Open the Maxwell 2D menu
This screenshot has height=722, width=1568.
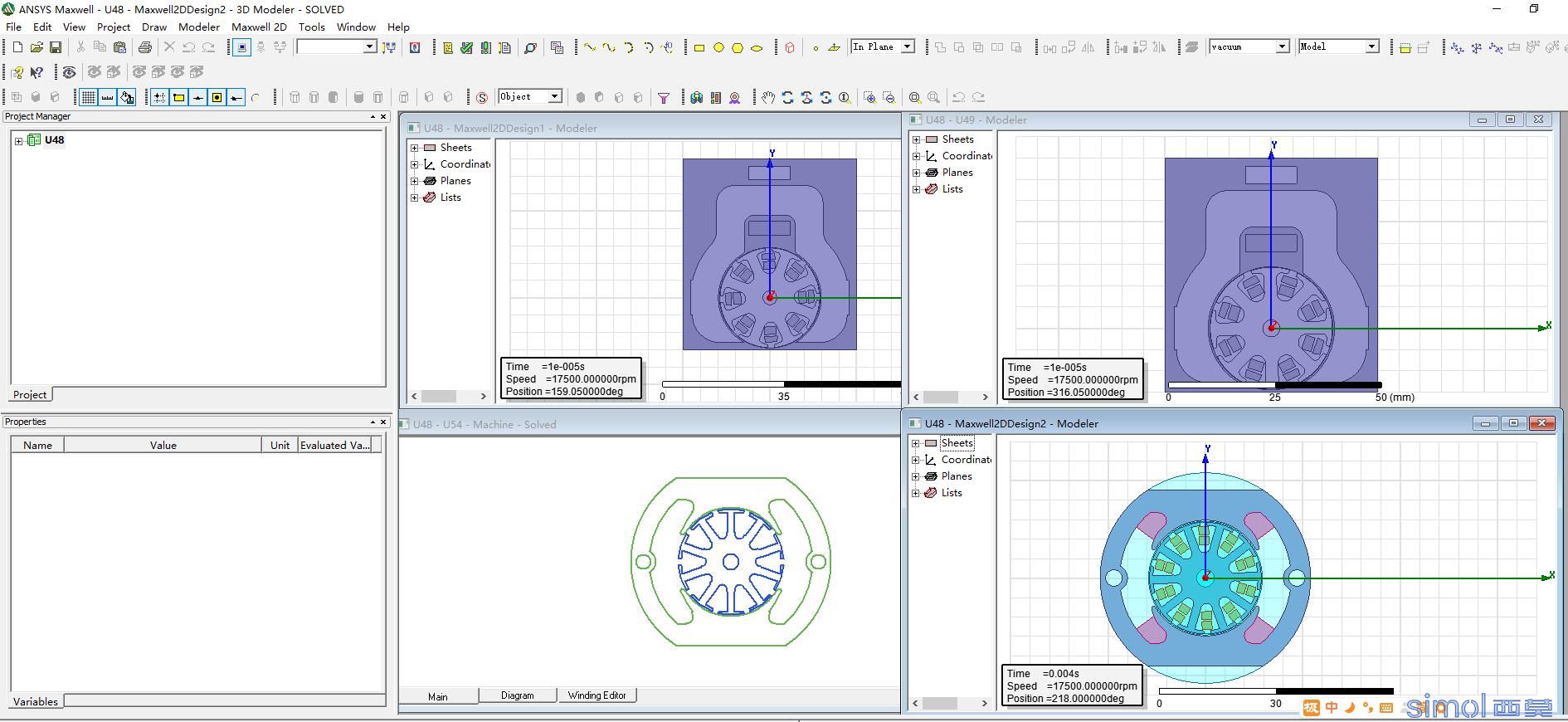click(x=259, y=27)
